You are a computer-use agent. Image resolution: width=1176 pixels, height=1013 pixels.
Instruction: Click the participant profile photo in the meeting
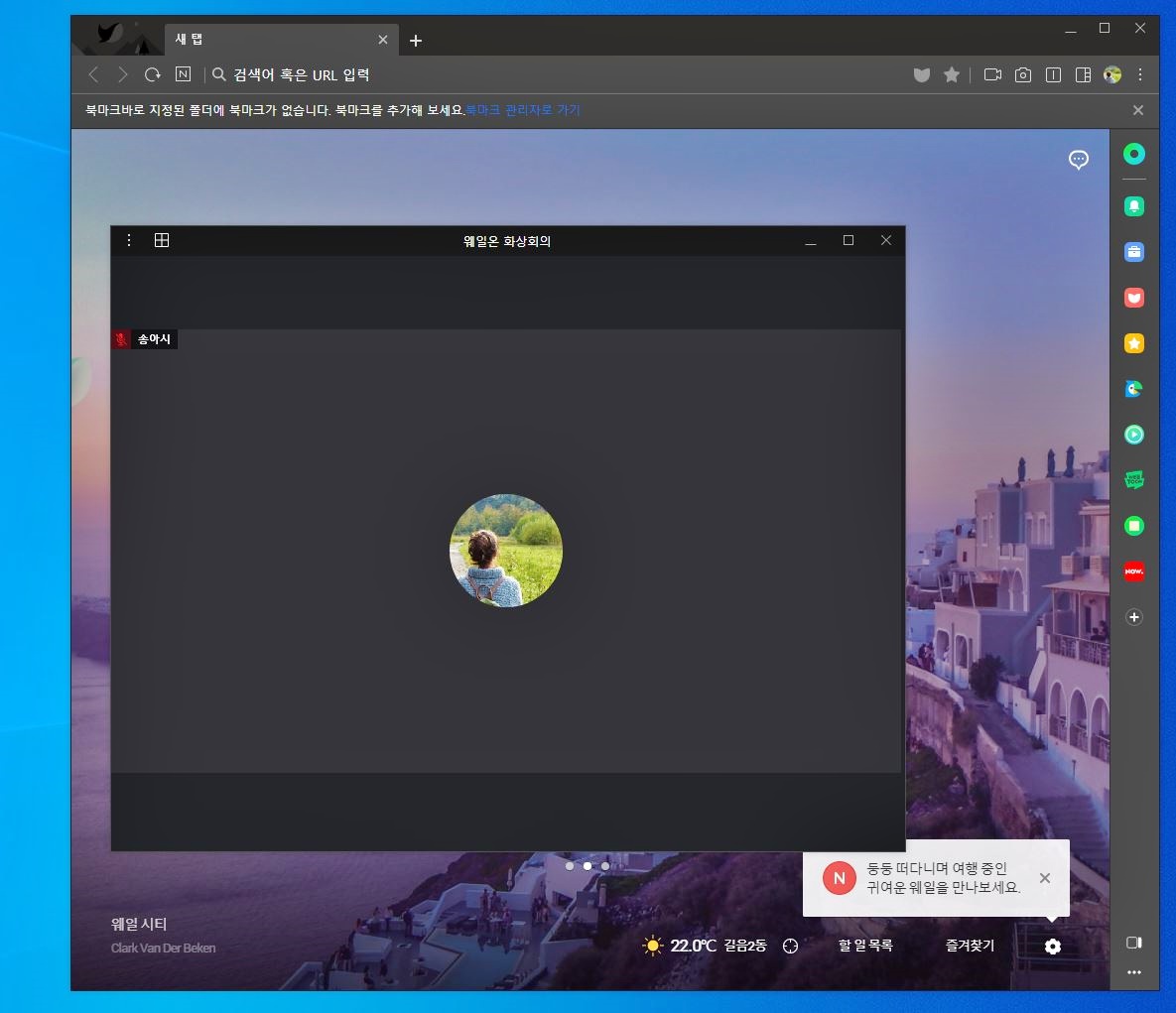point(506,551)
